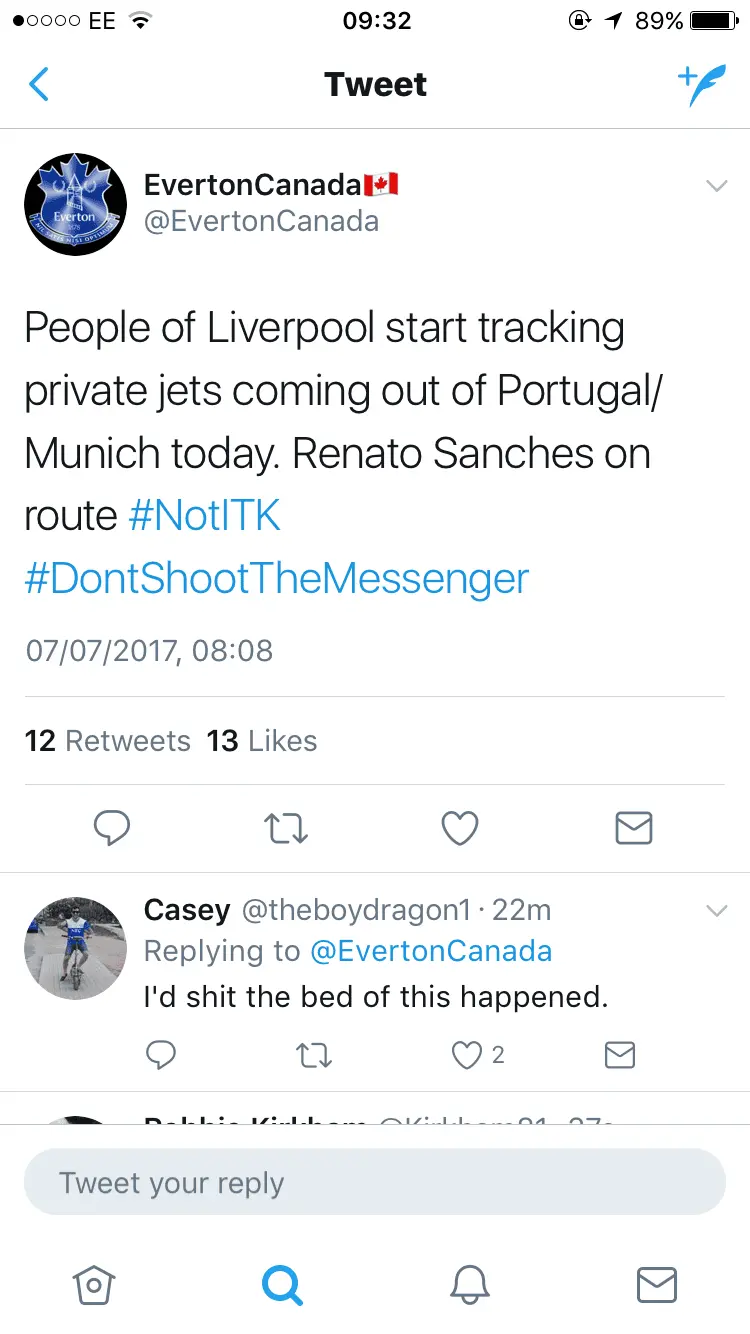Viewport: 750px width, 1334px height.
Task: Reply to Casey's comment via bubble icon
Action: tap(161, 1055)
